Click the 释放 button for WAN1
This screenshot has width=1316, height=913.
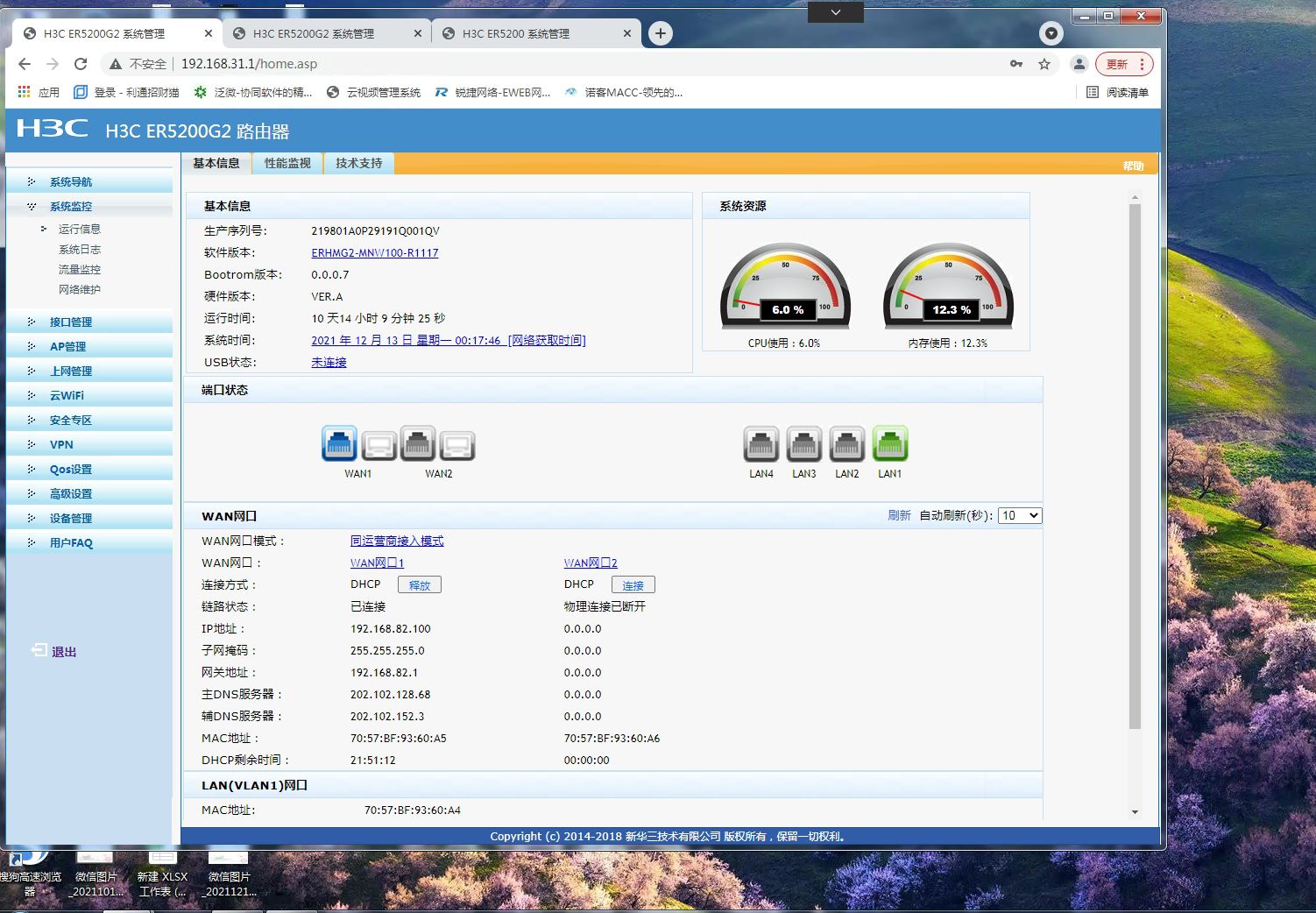(420, 585)
